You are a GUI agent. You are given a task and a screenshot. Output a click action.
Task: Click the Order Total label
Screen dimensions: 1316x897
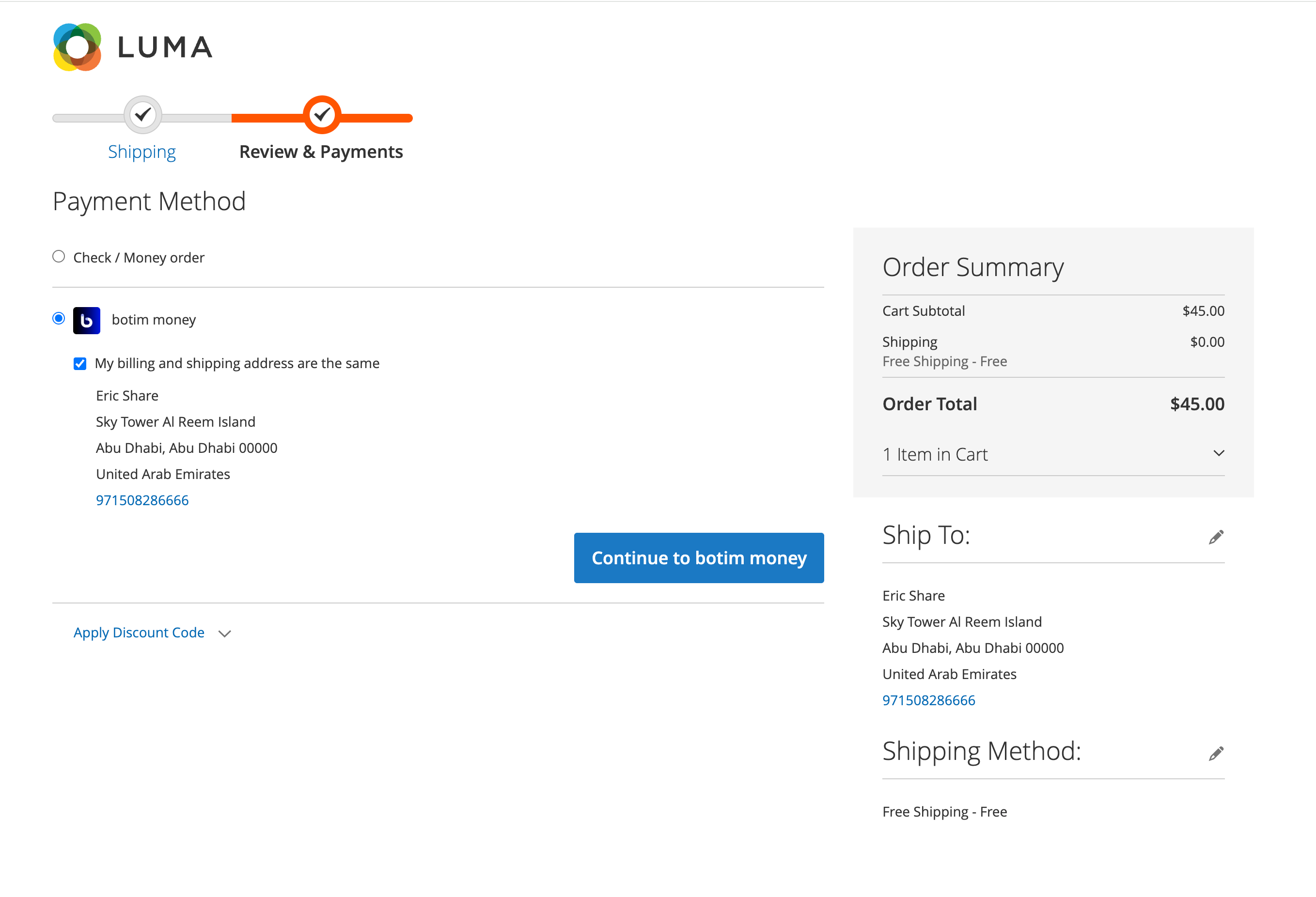pos(929,404)
